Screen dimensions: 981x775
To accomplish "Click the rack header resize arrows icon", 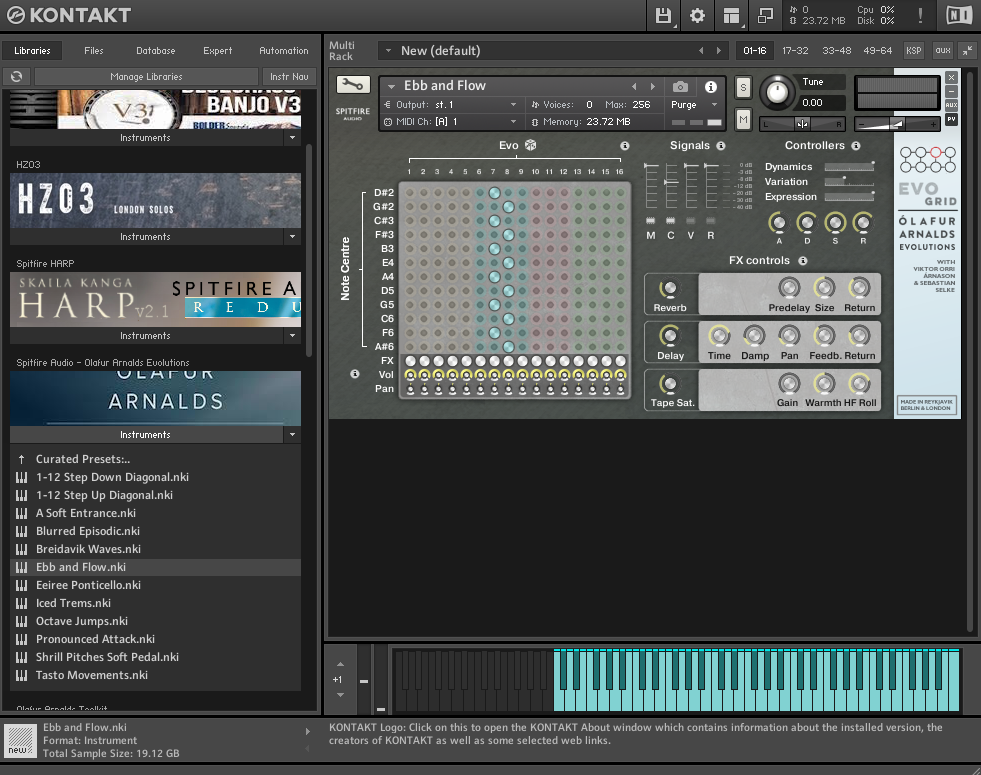I will tap(967, 51).
